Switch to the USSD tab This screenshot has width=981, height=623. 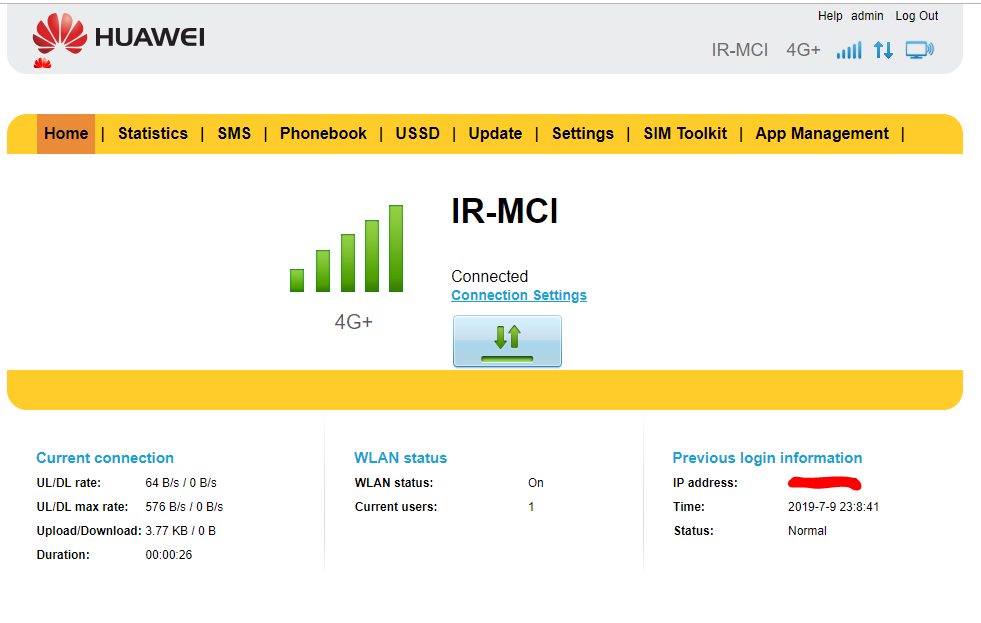[x=417, y=134]
